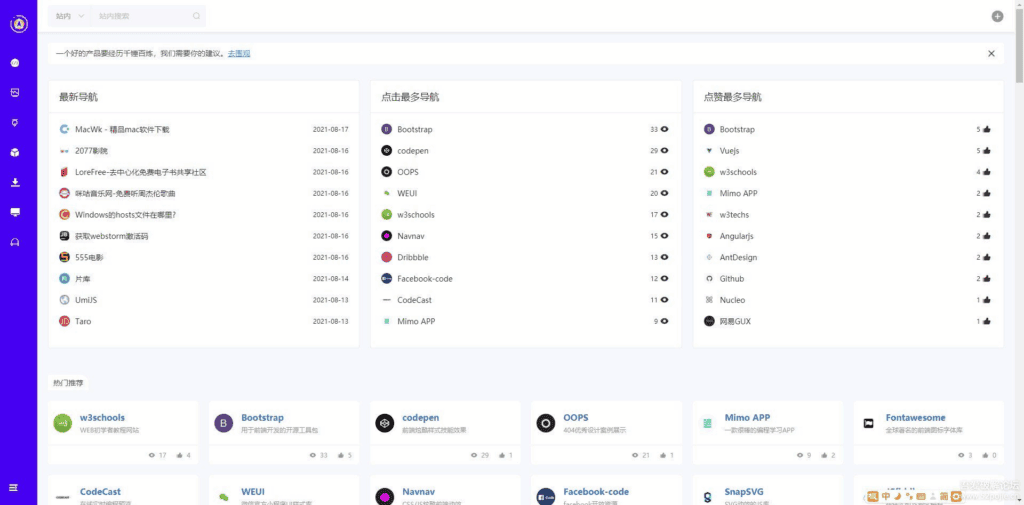The height and width of the screenshot is (505, 1024).
Task: Open the Bootstrap recommendation card title
Action: click(263, 417)
